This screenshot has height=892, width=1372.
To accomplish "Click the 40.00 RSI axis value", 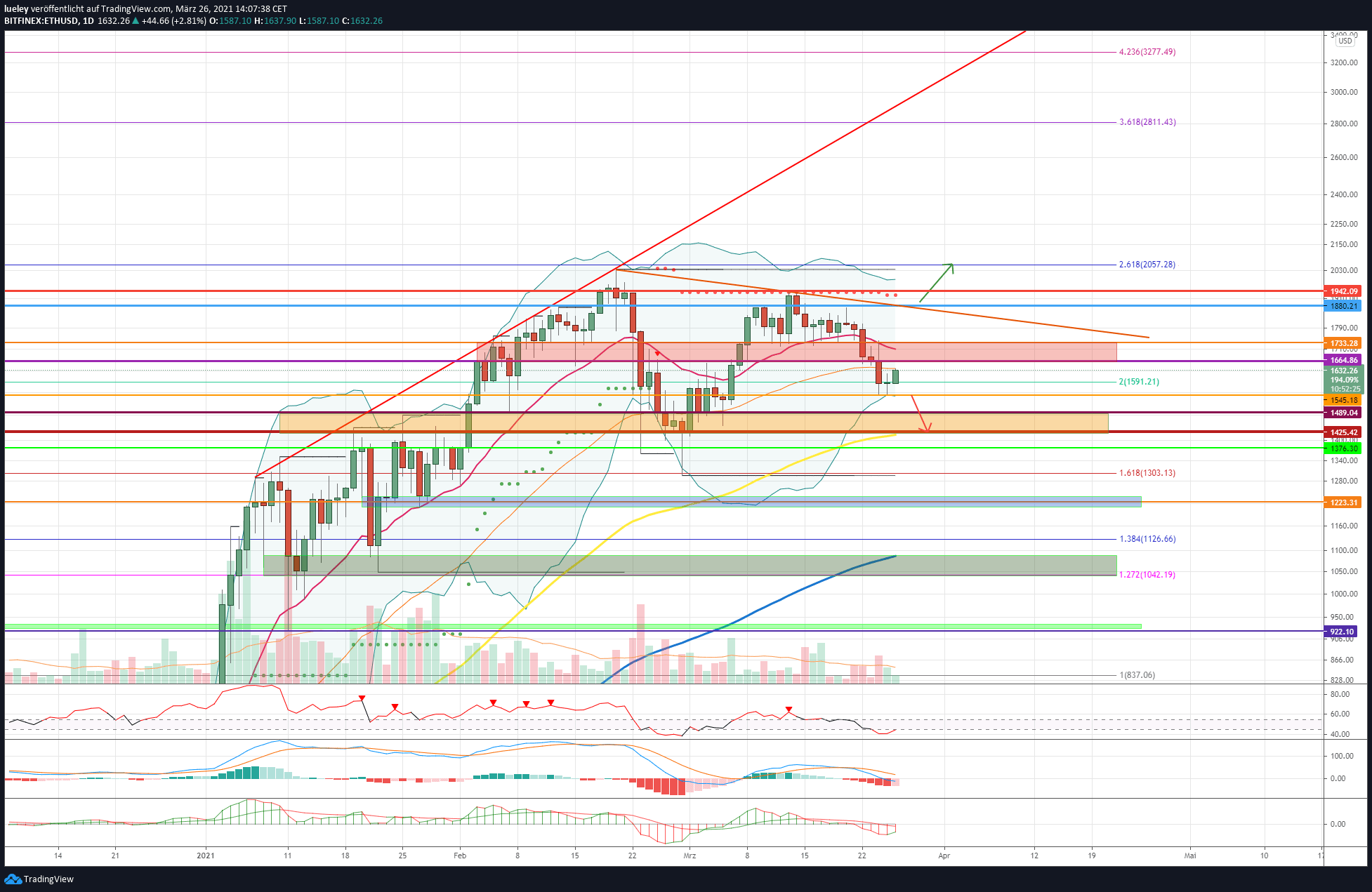I will click(x=1340, y=735).
